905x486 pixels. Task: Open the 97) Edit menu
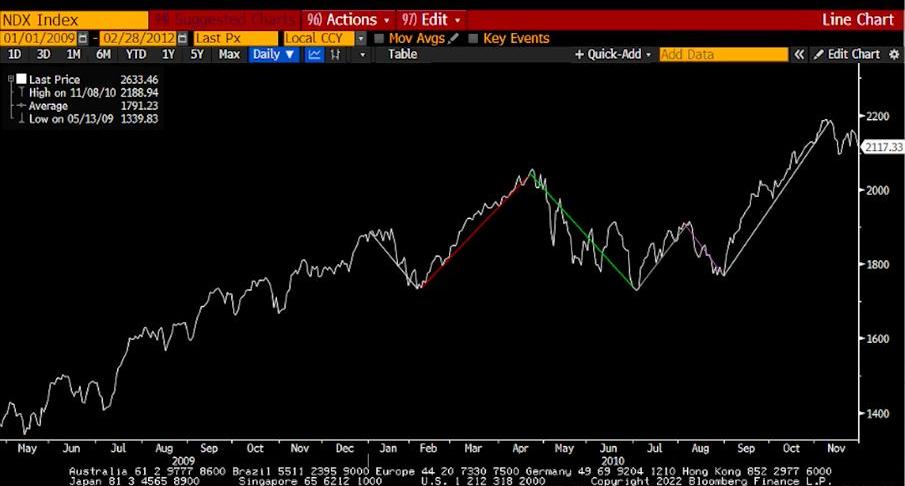click(431, 19)
